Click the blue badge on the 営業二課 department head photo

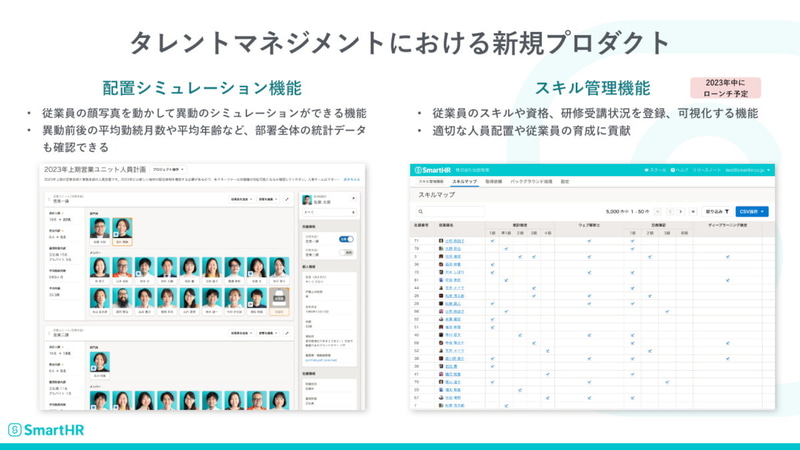coord(93,368)
